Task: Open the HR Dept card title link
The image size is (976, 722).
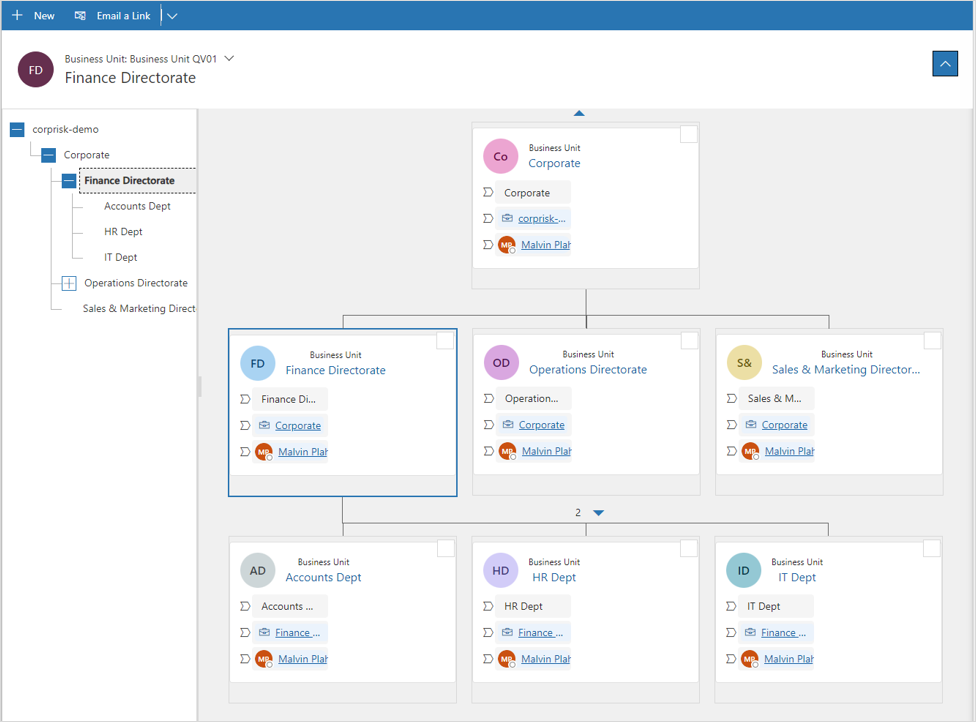Action: pos(554,578)
